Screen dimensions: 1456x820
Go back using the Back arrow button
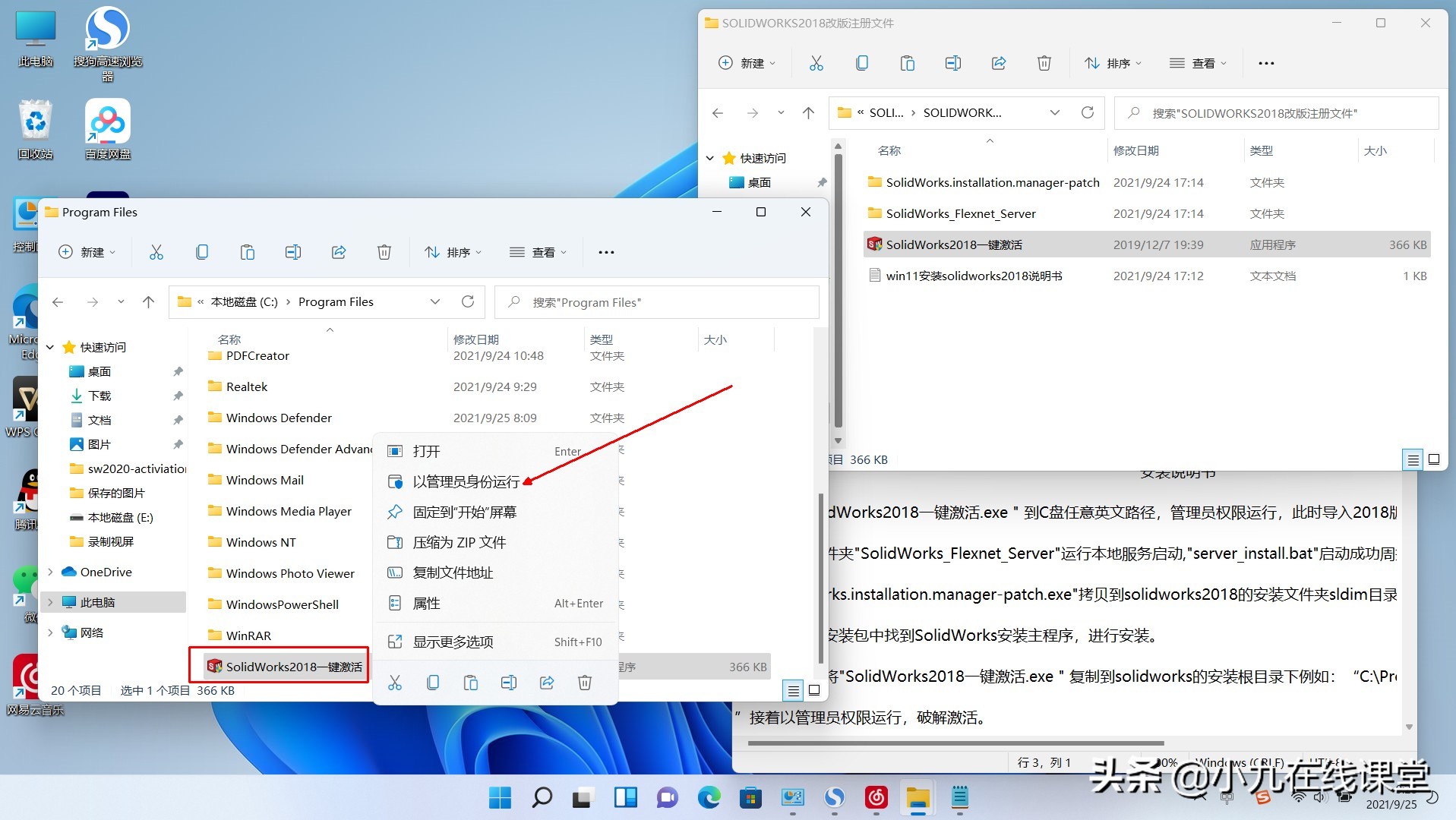[58, 301]
